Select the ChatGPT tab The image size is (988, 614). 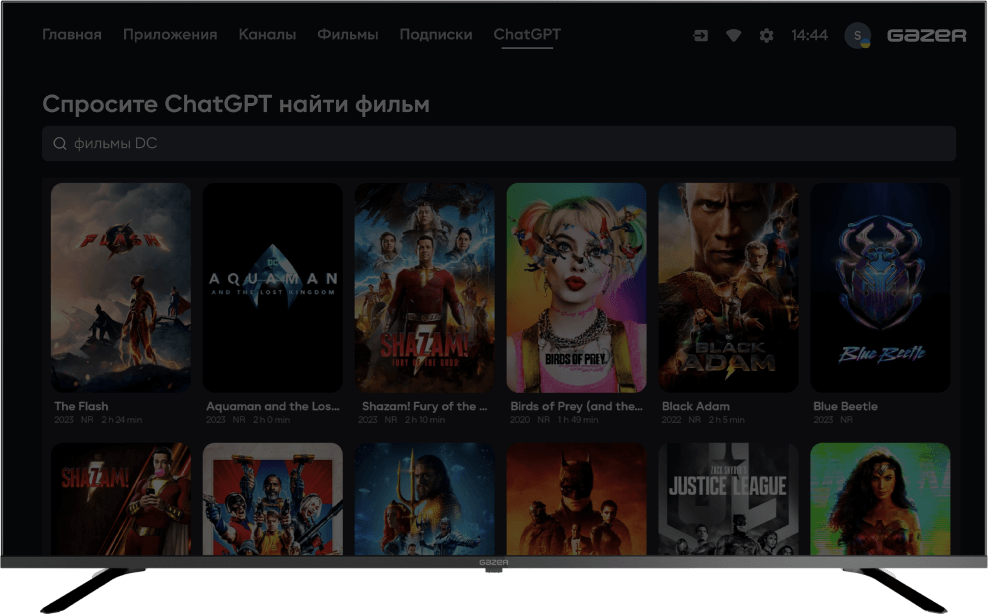(527, 35)
